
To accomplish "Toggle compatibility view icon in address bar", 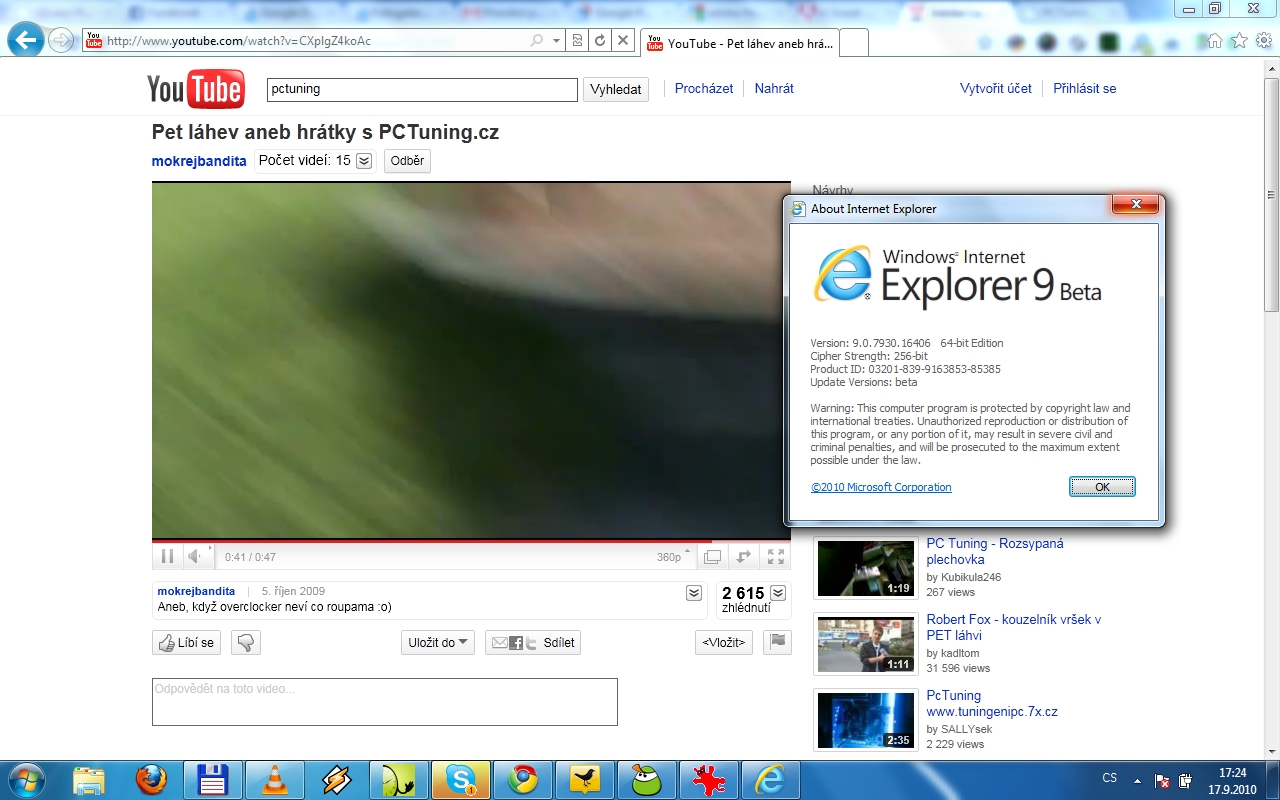I will click(577, 41).
